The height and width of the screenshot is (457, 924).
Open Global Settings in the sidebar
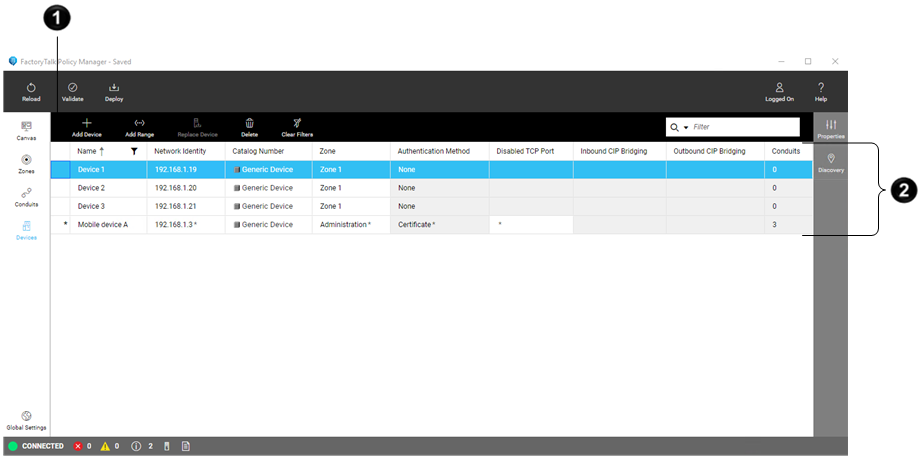point(26,419)
